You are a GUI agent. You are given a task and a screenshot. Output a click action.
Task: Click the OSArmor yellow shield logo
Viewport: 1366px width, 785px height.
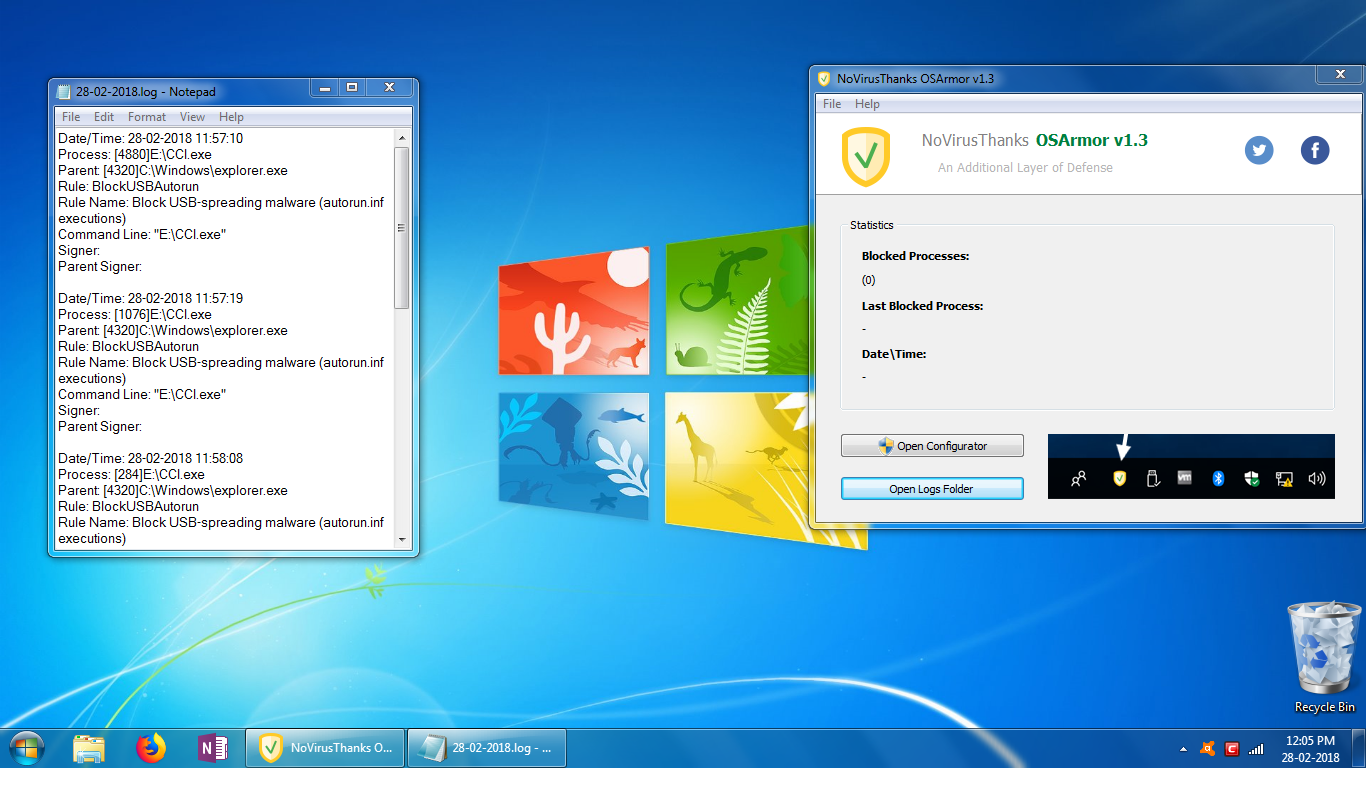[866, 157]
